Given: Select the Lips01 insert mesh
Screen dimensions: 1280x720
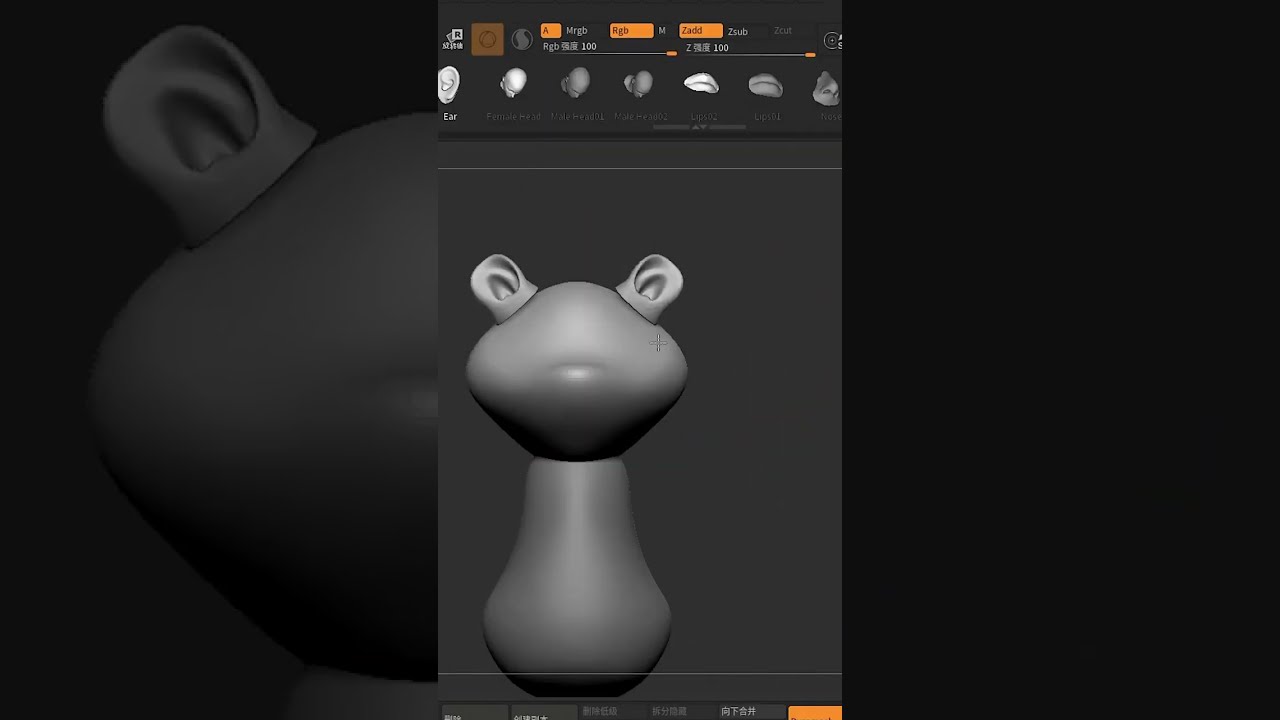Looking at the screenshot, I should 766,86.
